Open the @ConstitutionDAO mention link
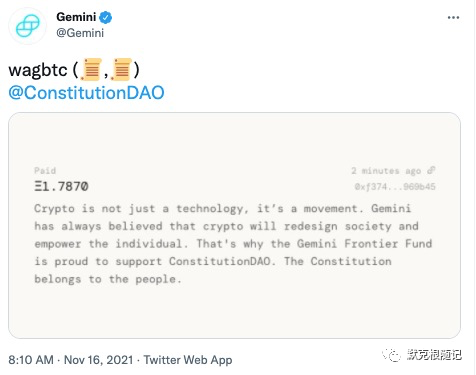Screen dimensions: 476x375 click(x=86, y=93)
